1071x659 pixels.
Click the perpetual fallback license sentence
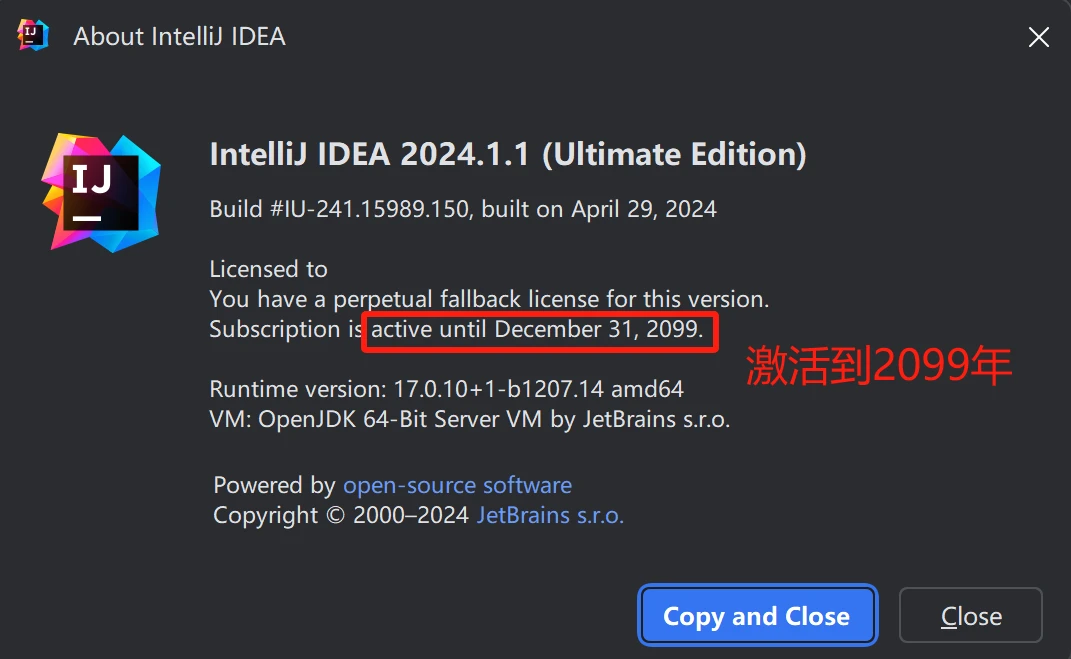coord(489,299)
